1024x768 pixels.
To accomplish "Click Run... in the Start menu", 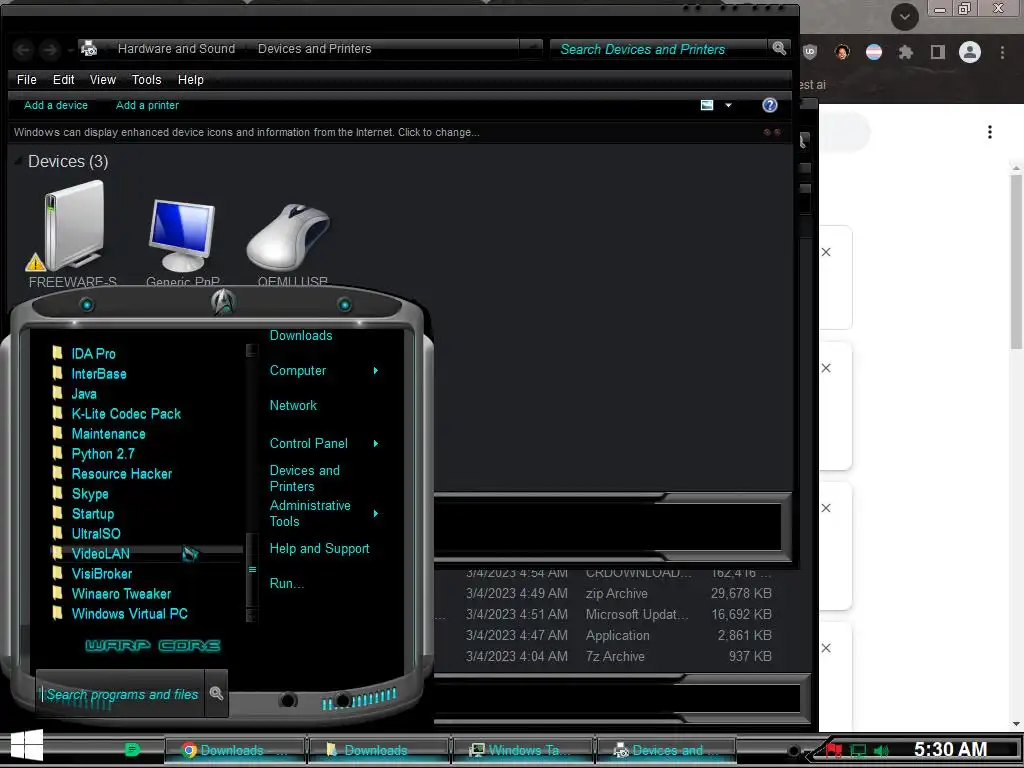I will coord(287,584).
